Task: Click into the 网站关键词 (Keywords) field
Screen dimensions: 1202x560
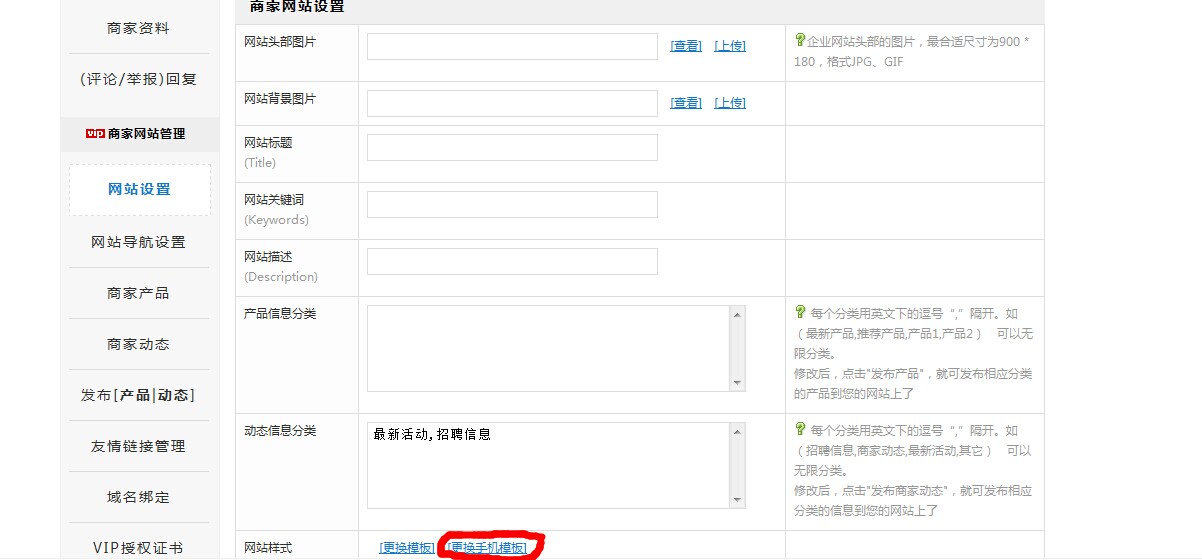Action: 512,204
